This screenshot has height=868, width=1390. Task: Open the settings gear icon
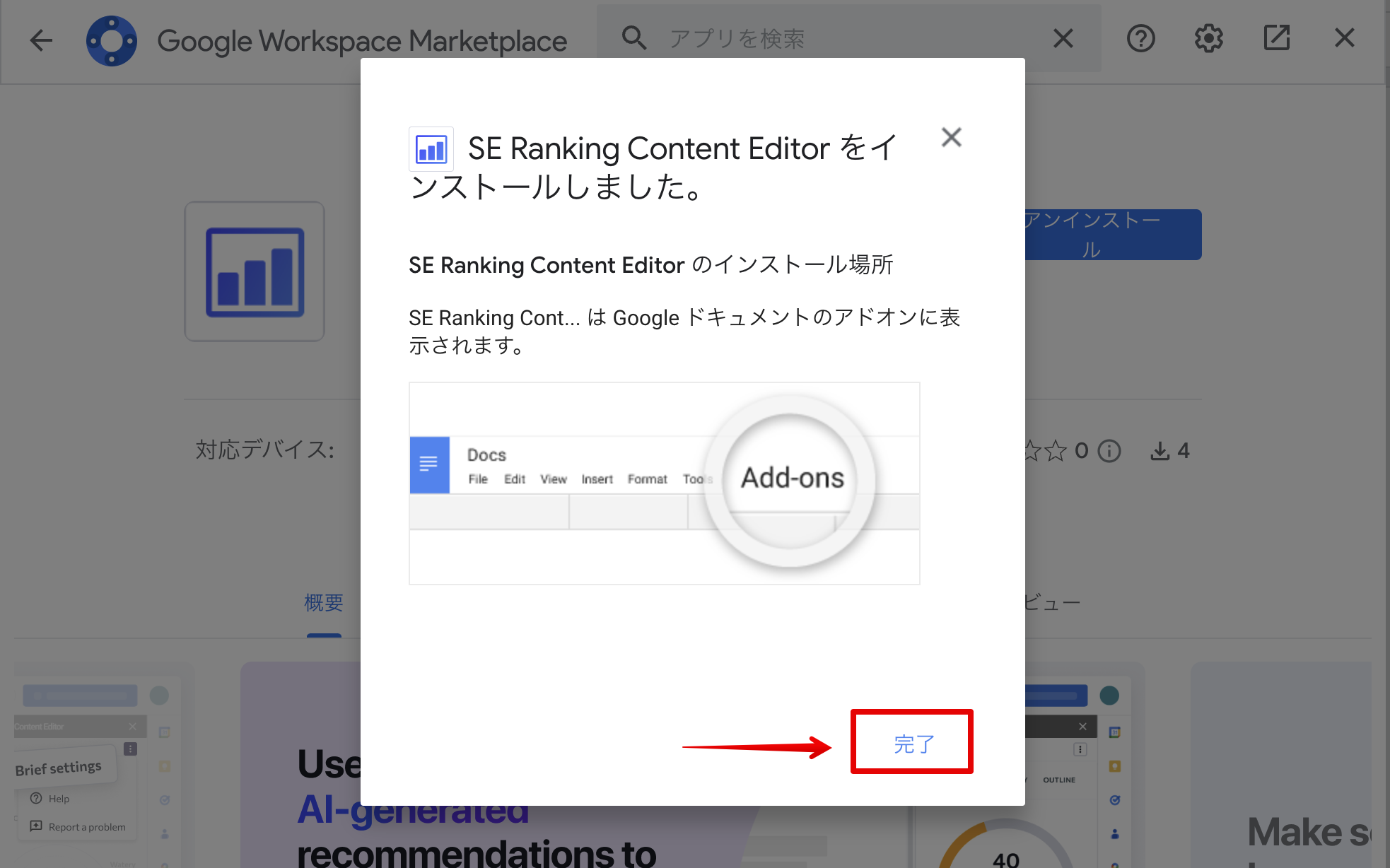(1208, 38)
